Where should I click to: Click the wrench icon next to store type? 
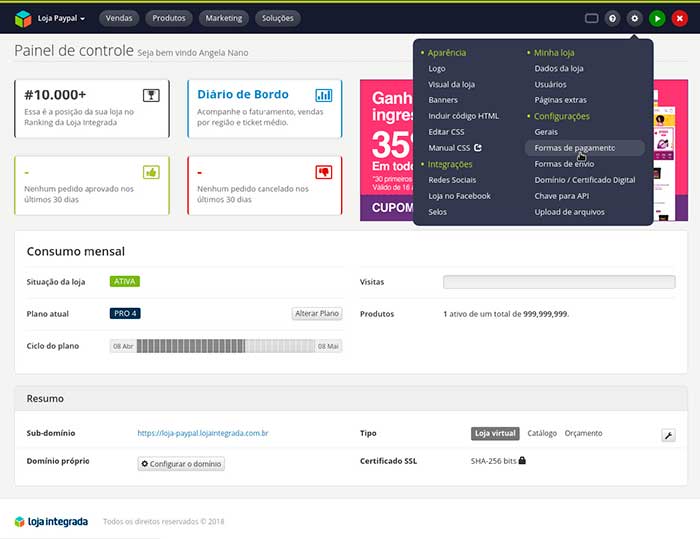(x=668, y=435)
